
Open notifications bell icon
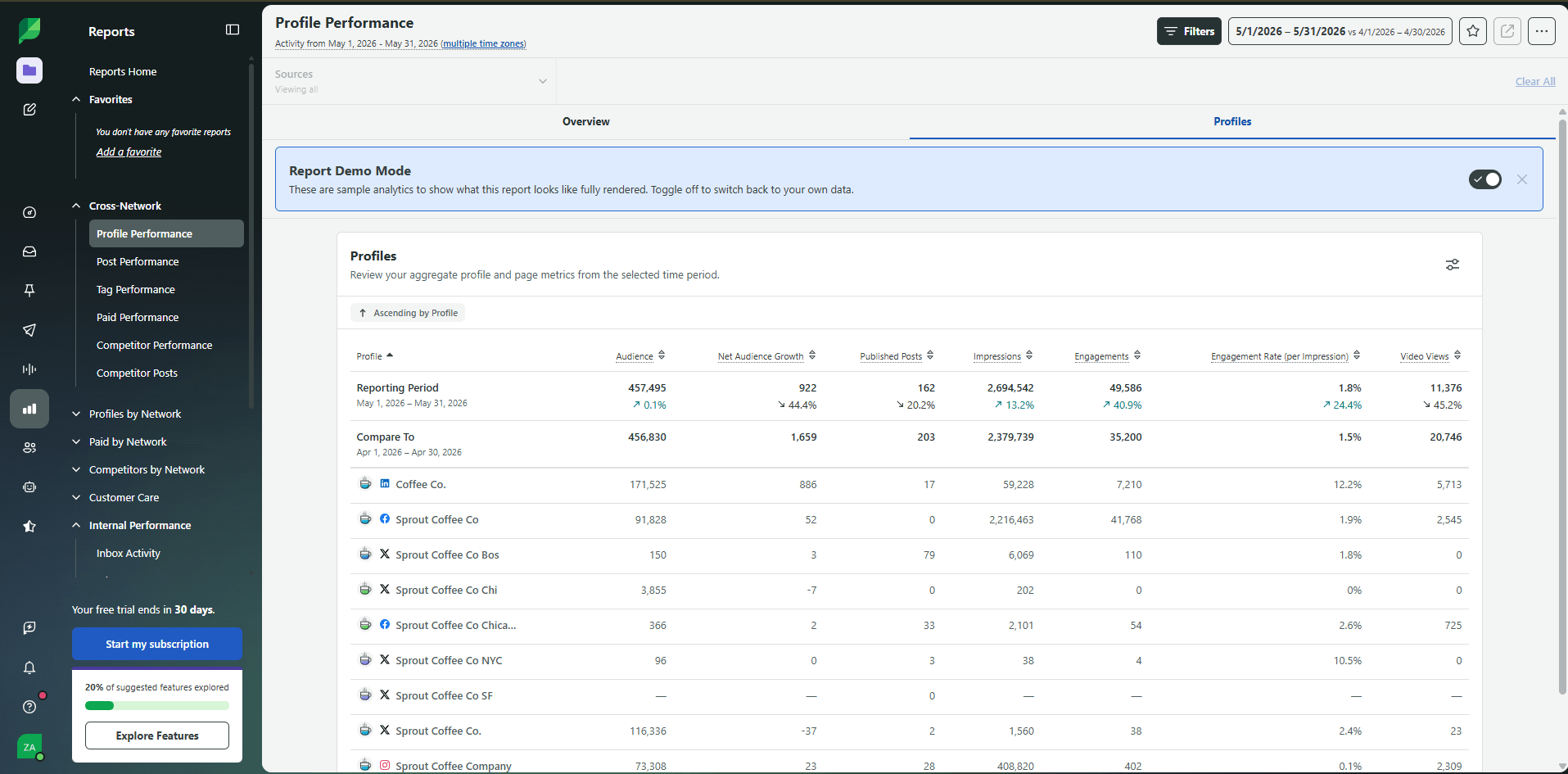tap(29, 668)
